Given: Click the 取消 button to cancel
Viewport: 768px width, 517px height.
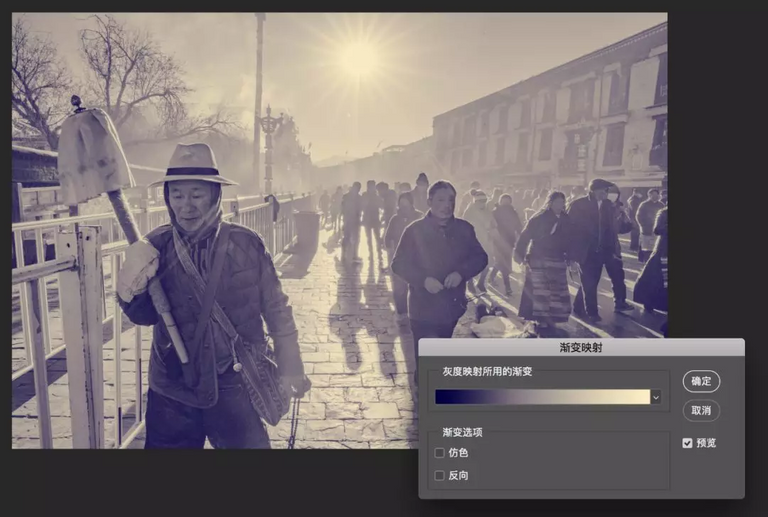Looking at the screenshot, I should (x=701, y=410).
